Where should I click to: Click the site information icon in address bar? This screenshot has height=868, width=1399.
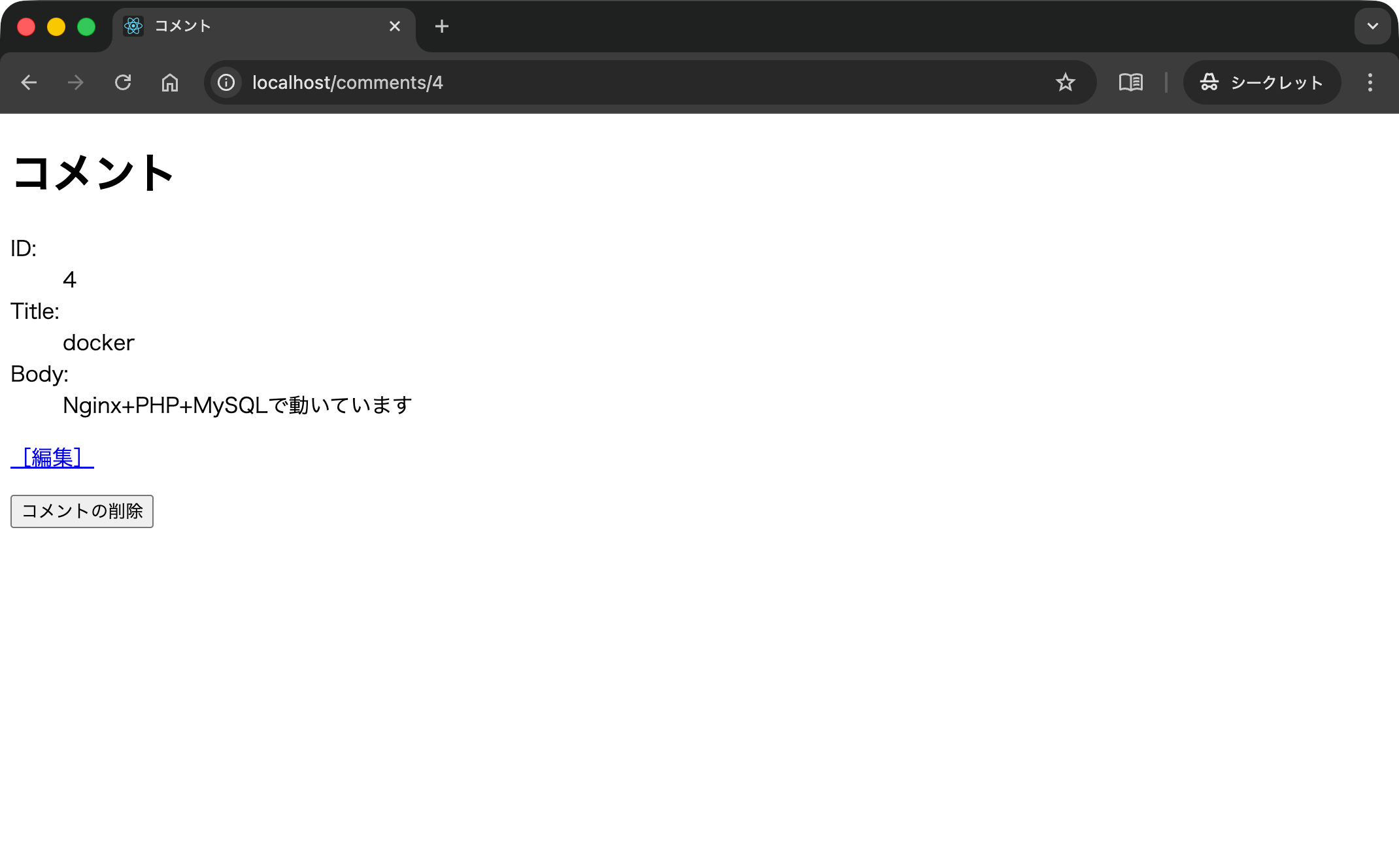tap(226, 82)
